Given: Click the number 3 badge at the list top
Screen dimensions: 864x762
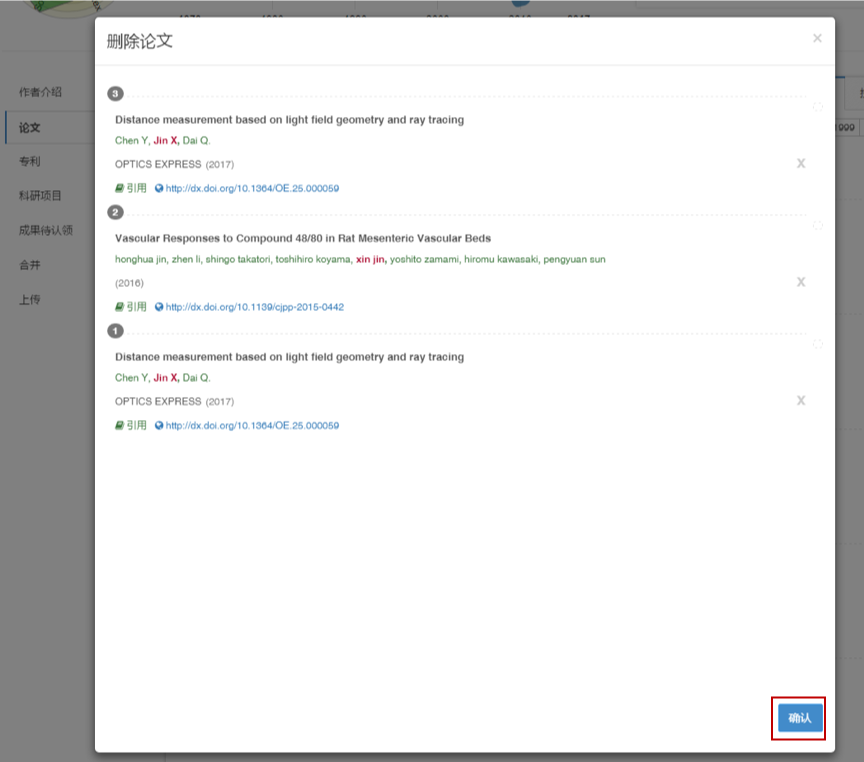Looking at the screenshot, I should pyautogui.click(x=116, y=94).
